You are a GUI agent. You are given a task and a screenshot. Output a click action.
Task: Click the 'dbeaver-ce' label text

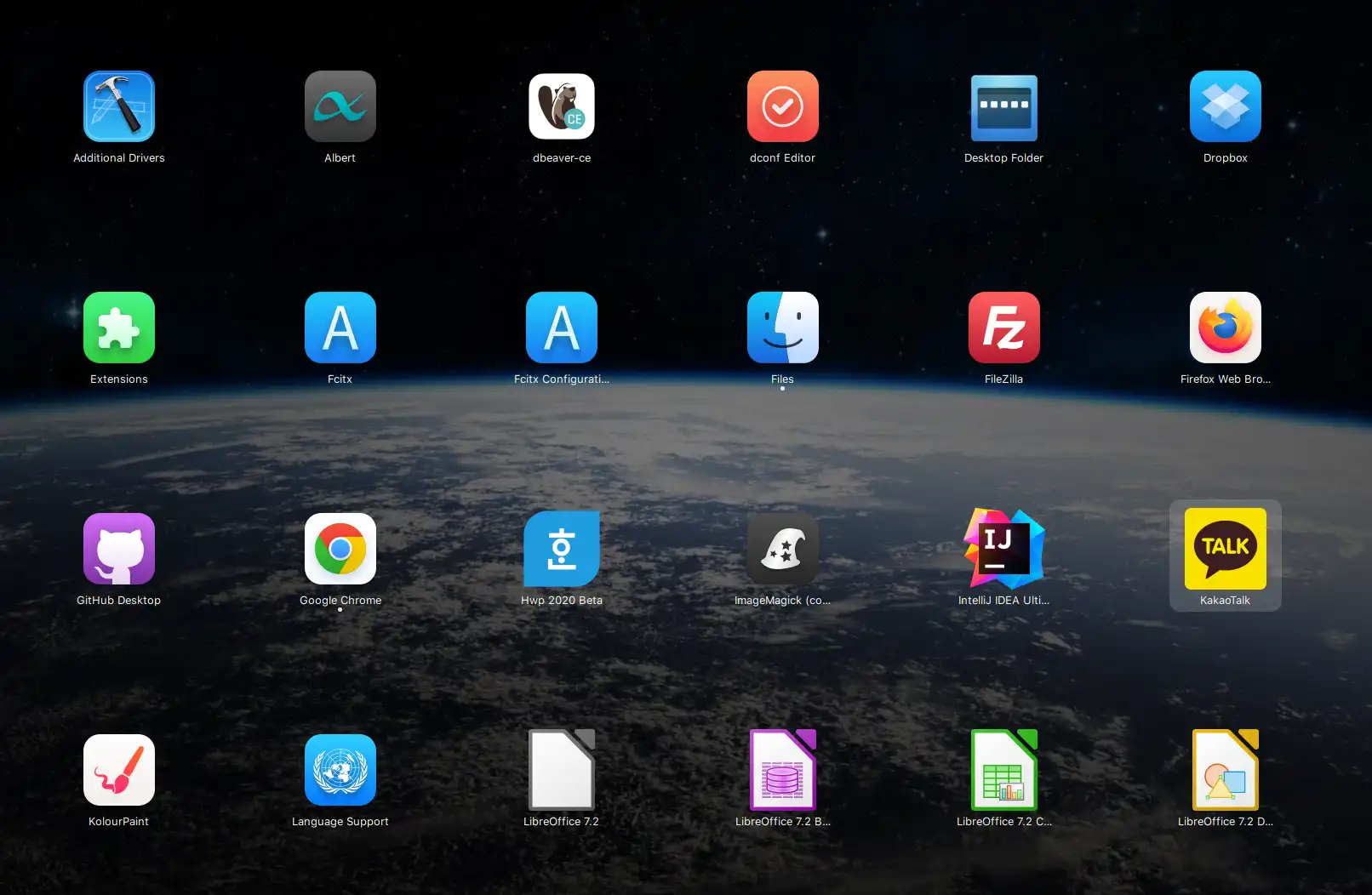pyautogui.click(x=562, y=158)
